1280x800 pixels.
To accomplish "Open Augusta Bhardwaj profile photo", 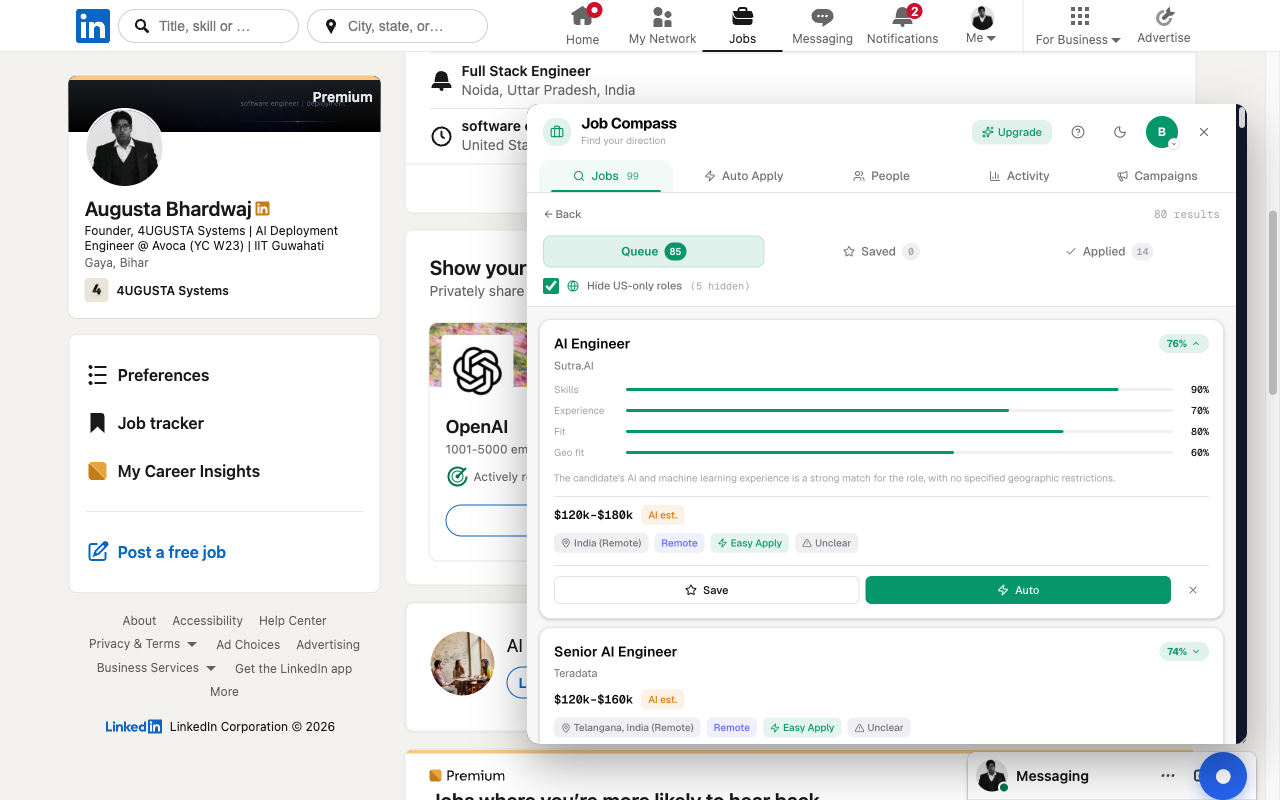I will pyautogui.click(x=125, y=148).
